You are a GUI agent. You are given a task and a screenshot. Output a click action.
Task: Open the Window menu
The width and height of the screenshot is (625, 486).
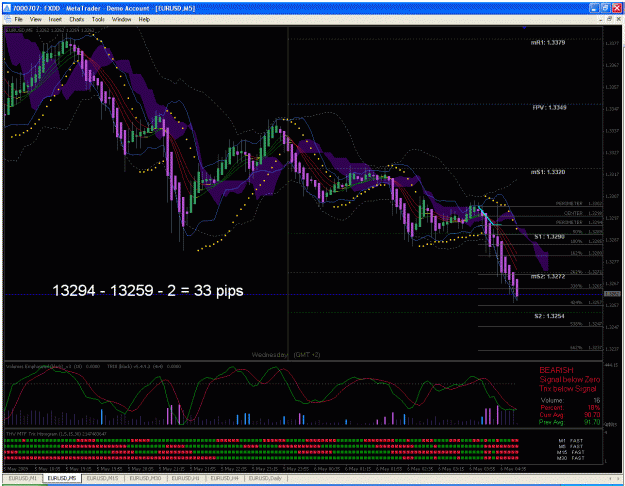tap(121, 19)
